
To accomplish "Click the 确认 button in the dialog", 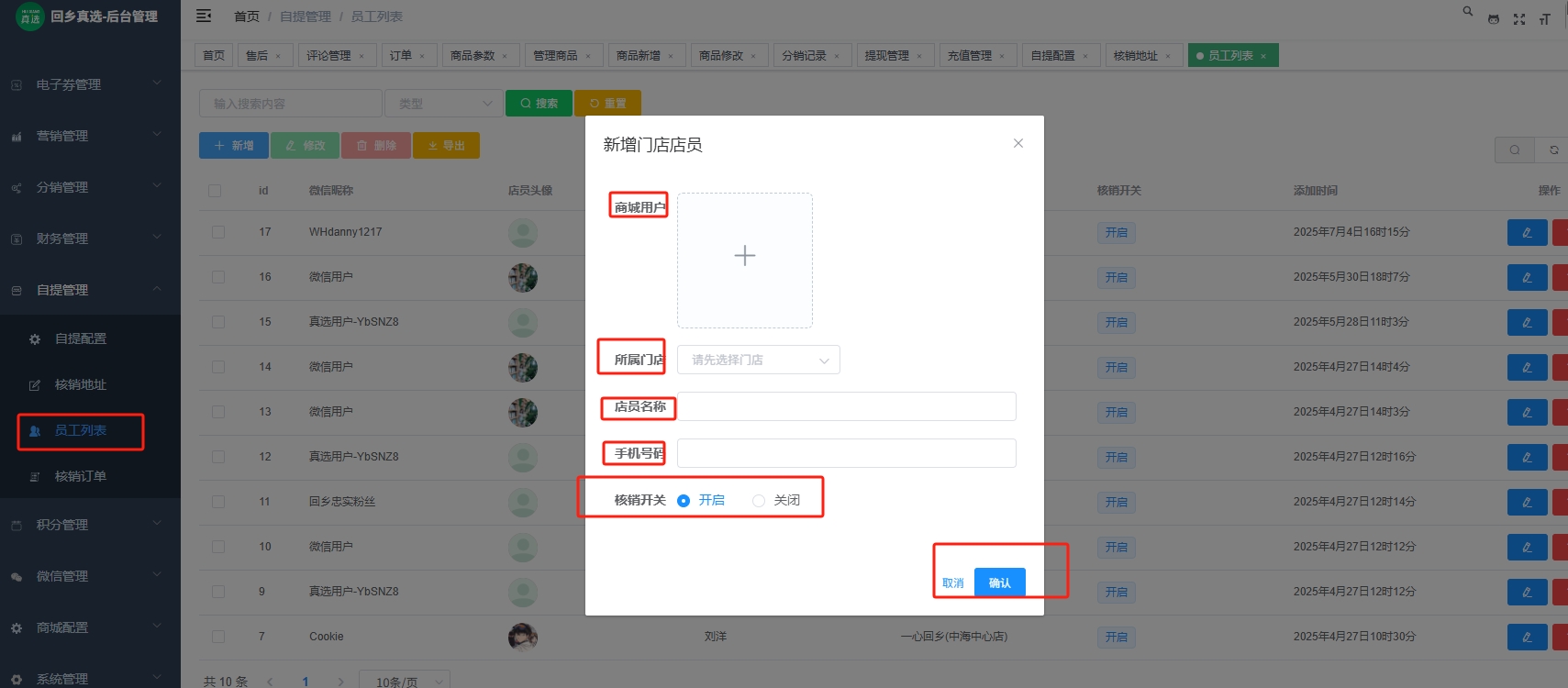I will pos(999,583).
